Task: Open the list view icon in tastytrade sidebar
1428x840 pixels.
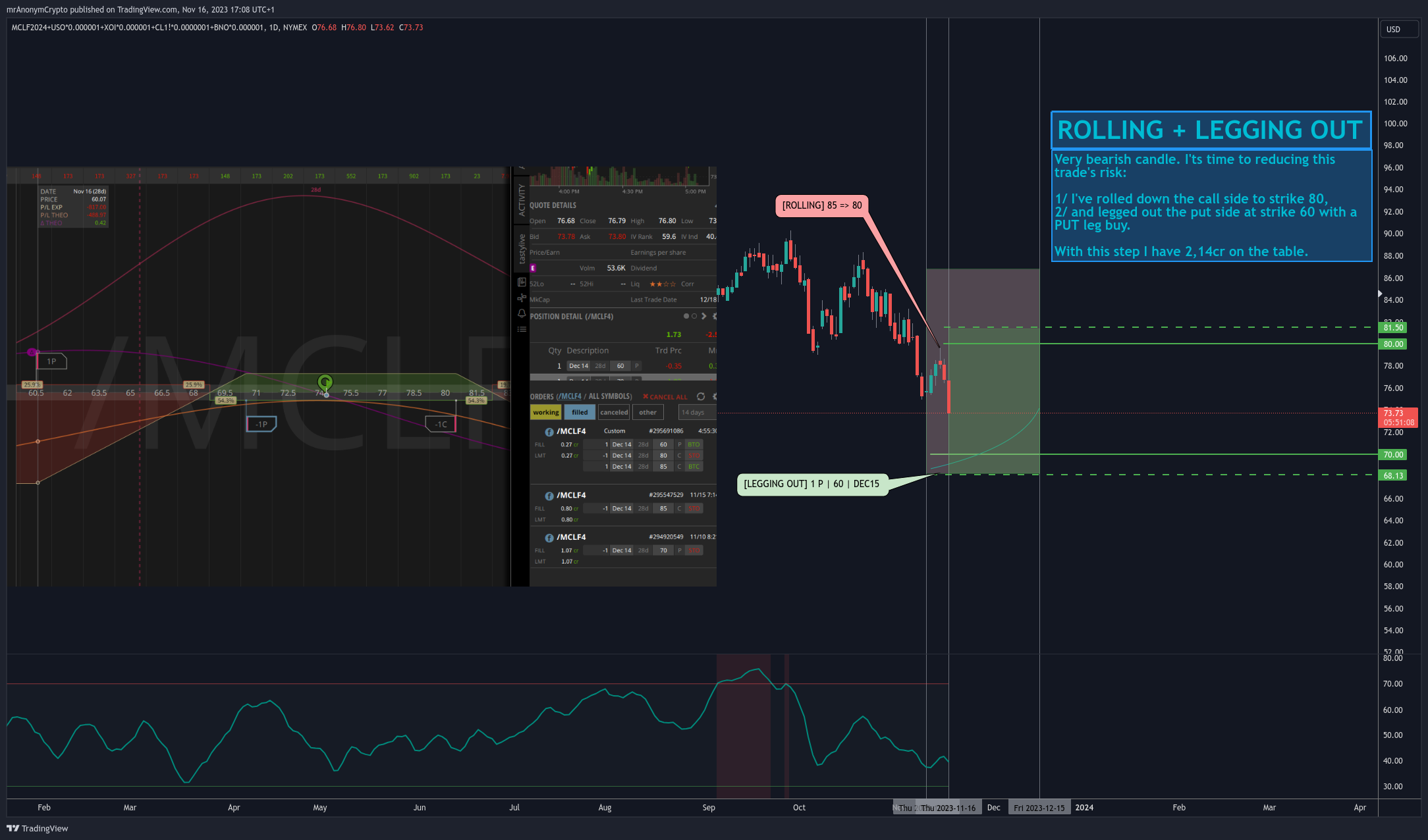Action: click(x=522, y=329)
